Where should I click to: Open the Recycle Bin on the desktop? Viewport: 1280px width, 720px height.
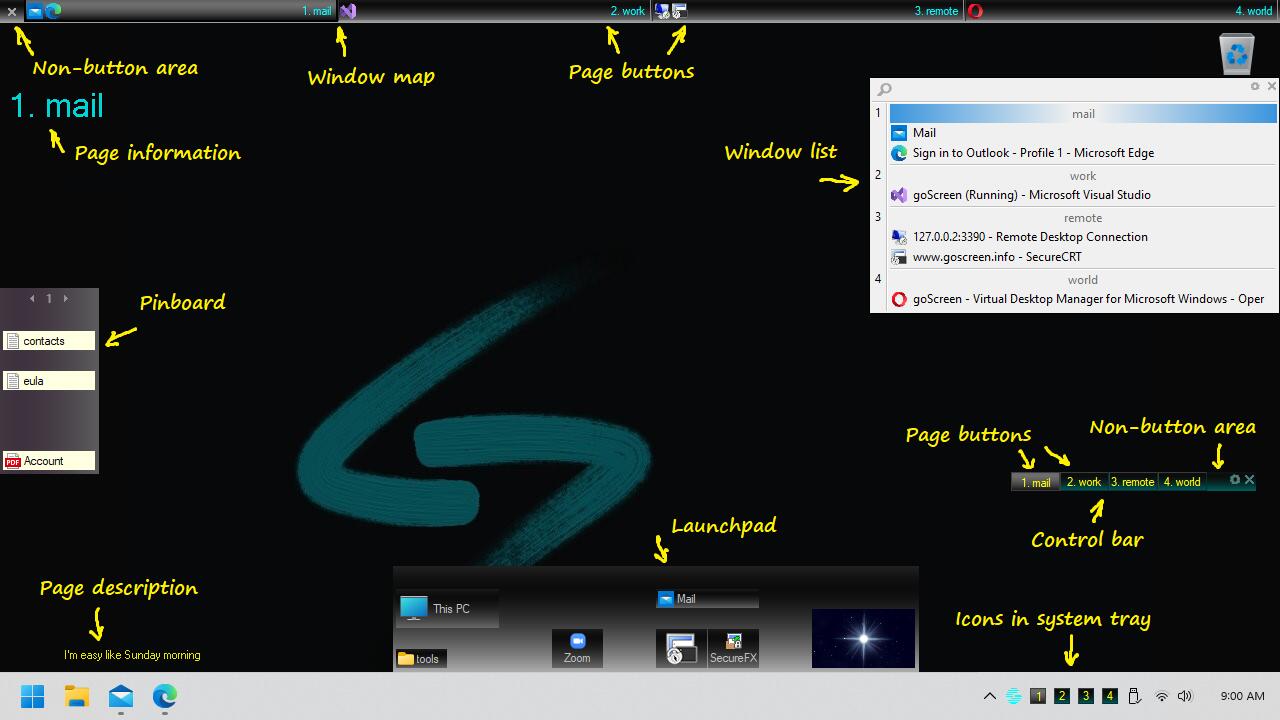[x=1237, y=53]
